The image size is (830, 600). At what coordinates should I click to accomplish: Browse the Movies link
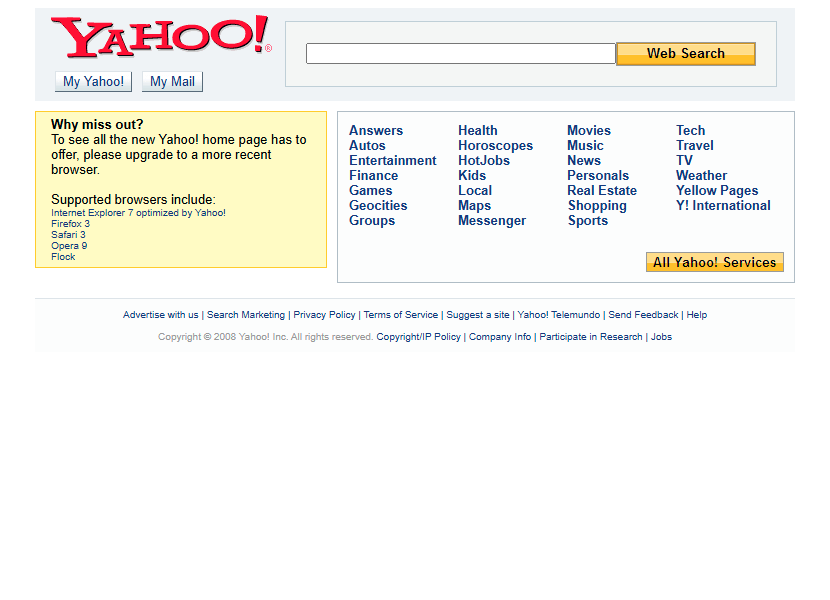(589, 130)
